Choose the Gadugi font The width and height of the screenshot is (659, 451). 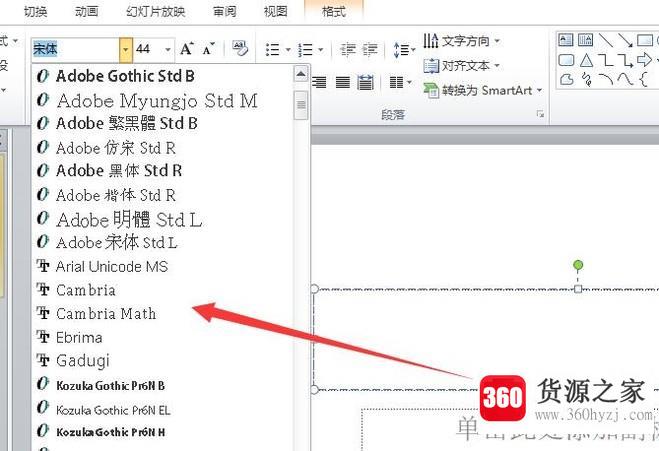tap(162, 361)
